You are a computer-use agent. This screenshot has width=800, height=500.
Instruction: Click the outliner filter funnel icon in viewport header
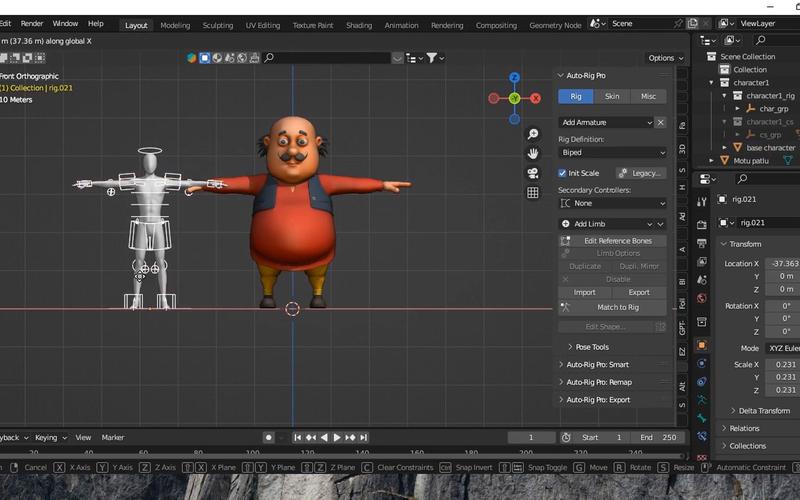click(x=432, y=58)
